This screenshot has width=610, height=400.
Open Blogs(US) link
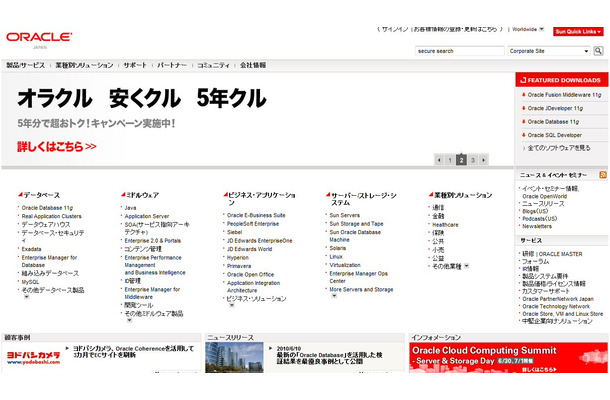pos(535,211)
